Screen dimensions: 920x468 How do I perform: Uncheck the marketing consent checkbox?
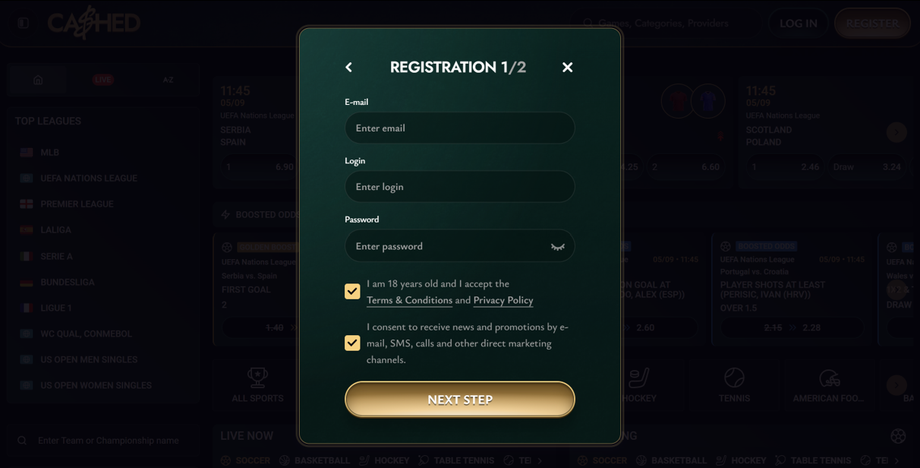click(352, 343)
